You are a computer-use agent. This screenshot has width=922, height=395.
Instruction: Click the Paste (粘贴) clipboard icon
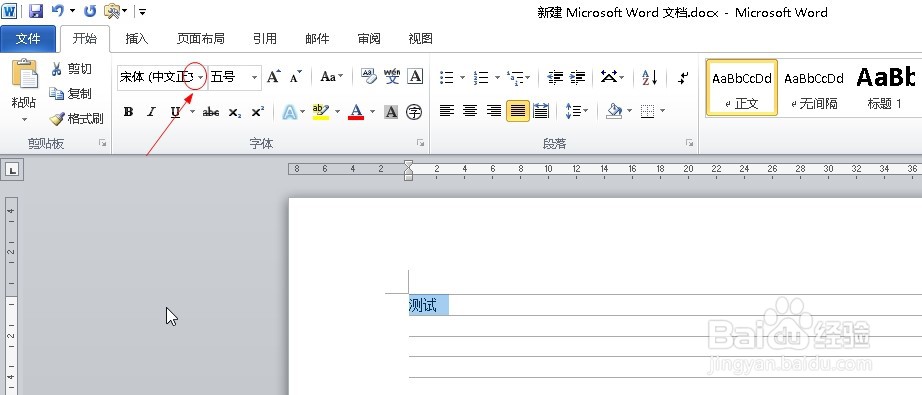click(x=24, y=75)
